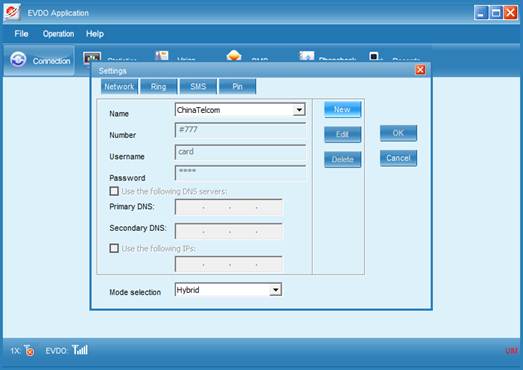Expand the Name dropdown showing ChinaTelcom

[299, 109]
